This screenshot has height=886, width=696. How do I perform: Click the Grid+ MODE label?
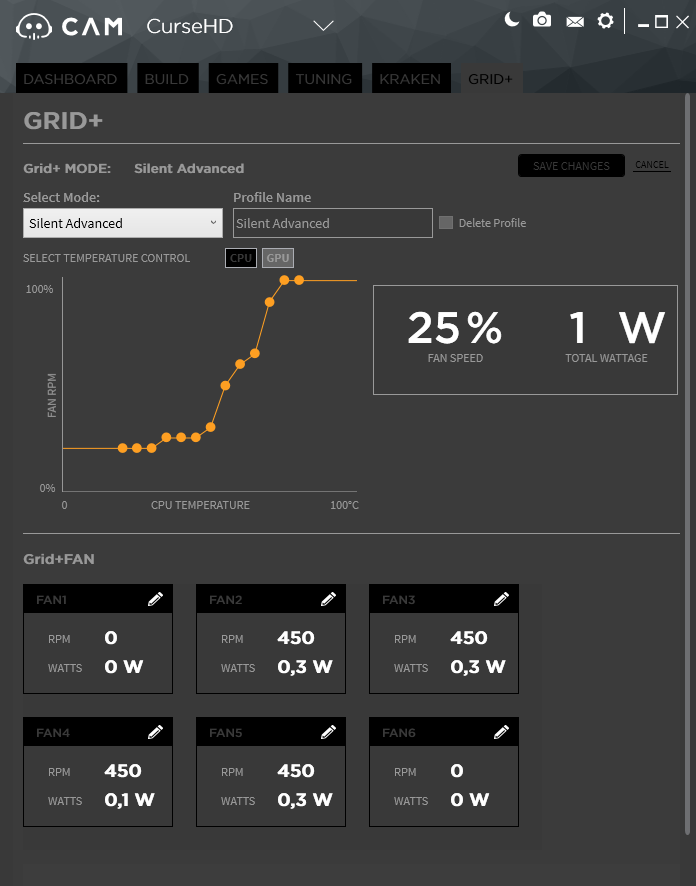pos(67,168)
